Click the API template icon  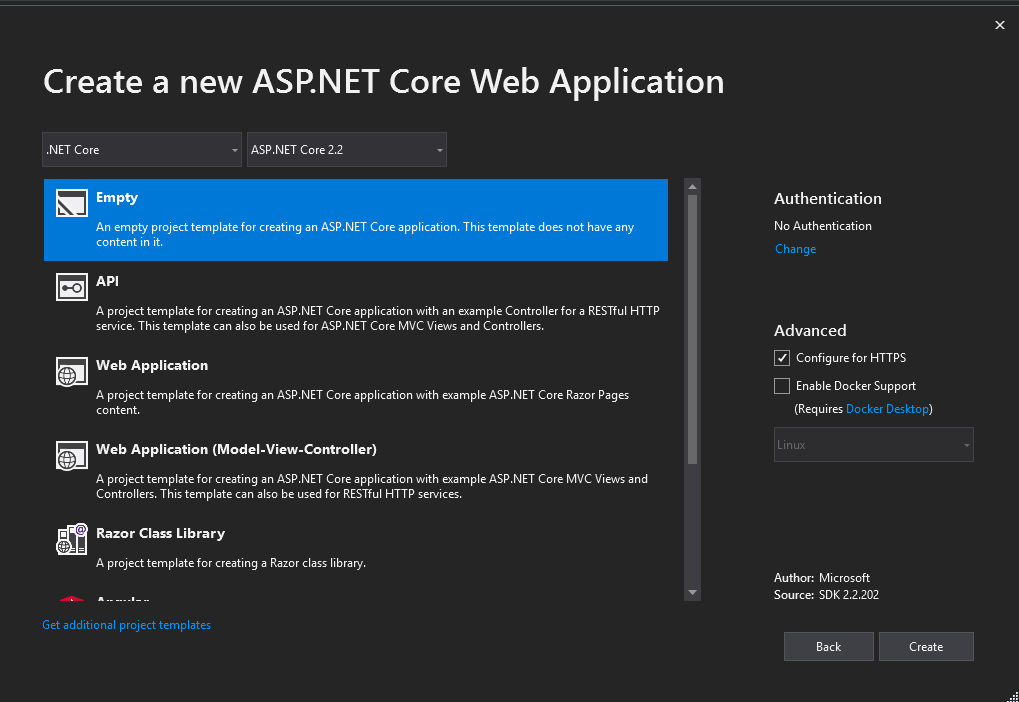pyautogui.click(x=71, y=287)
